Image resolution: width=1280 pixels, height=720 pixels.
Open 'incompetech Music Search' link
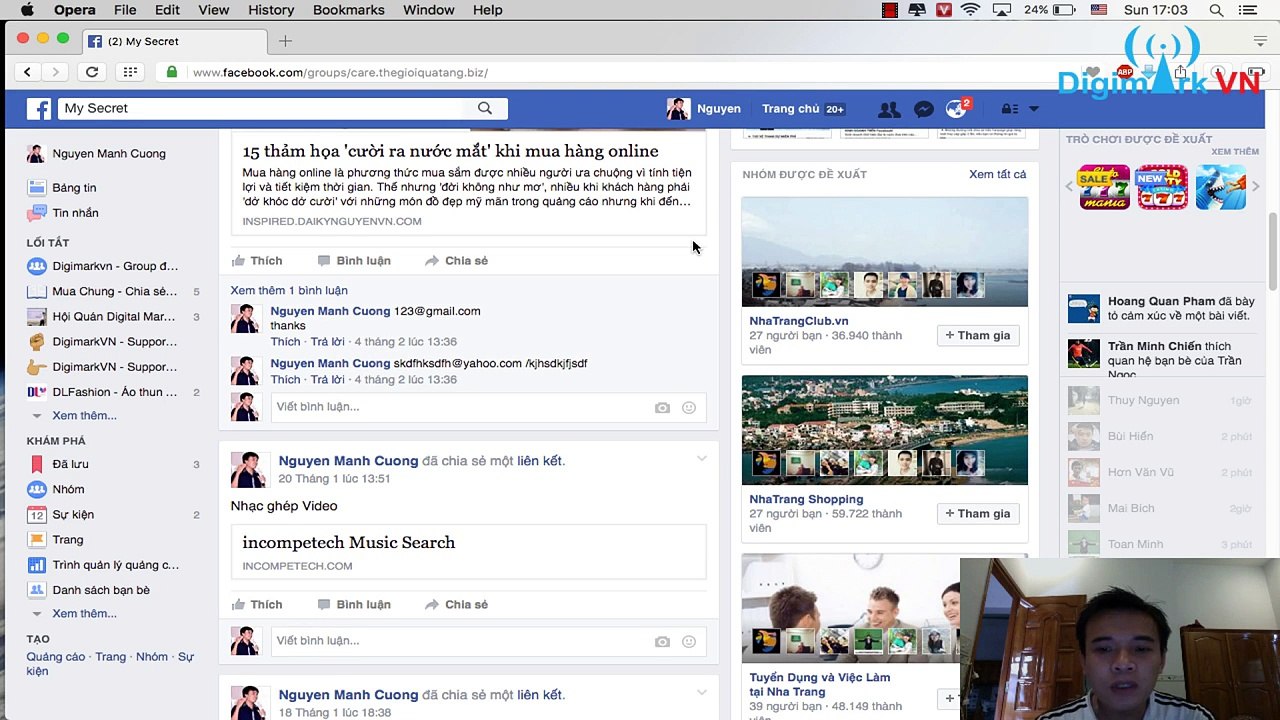(x=349, y=542)
